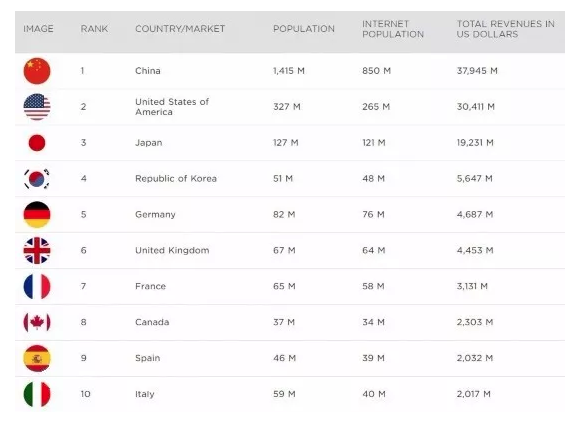This screenshot has height=437, width=576.
Task: Select the COUNTRY/MARKET column header
Action: click(x=180, y=29)
